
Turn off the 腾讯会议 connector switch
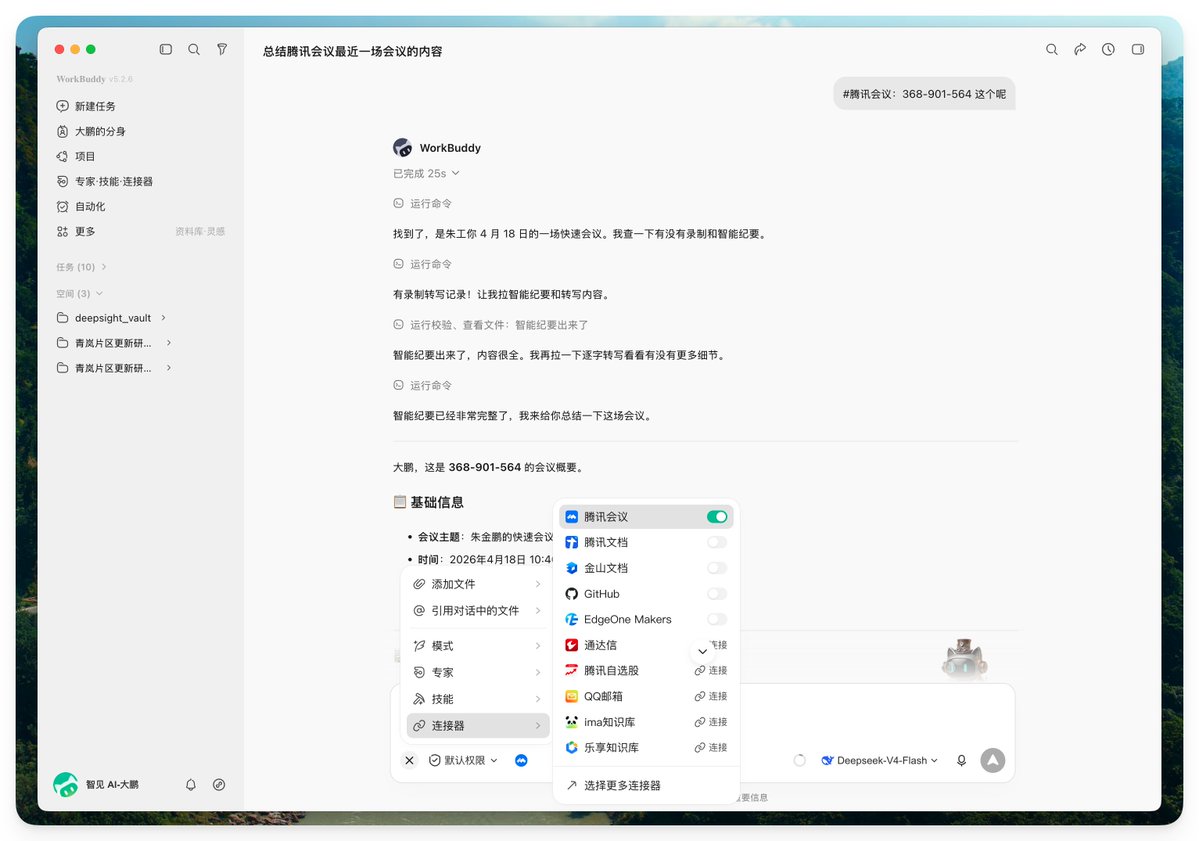click(x=717, y=517)
